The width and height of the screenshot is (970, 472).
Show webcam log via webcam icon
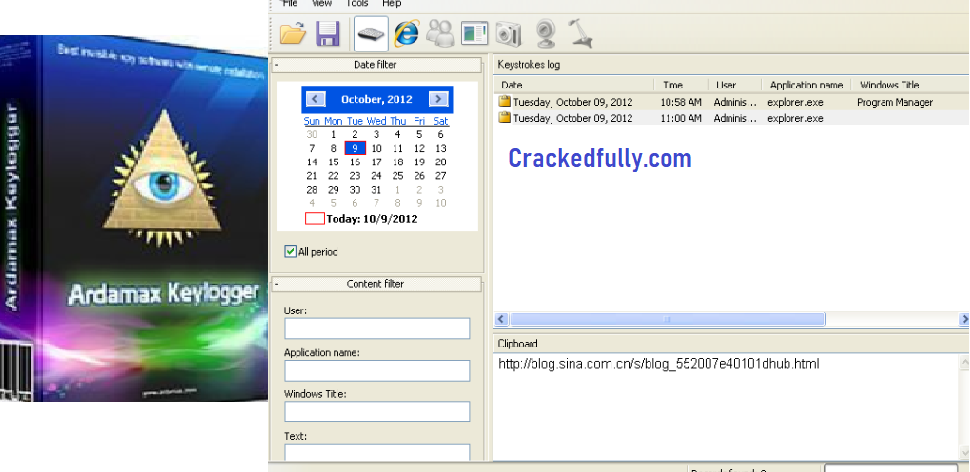click(x=546, y=33)
